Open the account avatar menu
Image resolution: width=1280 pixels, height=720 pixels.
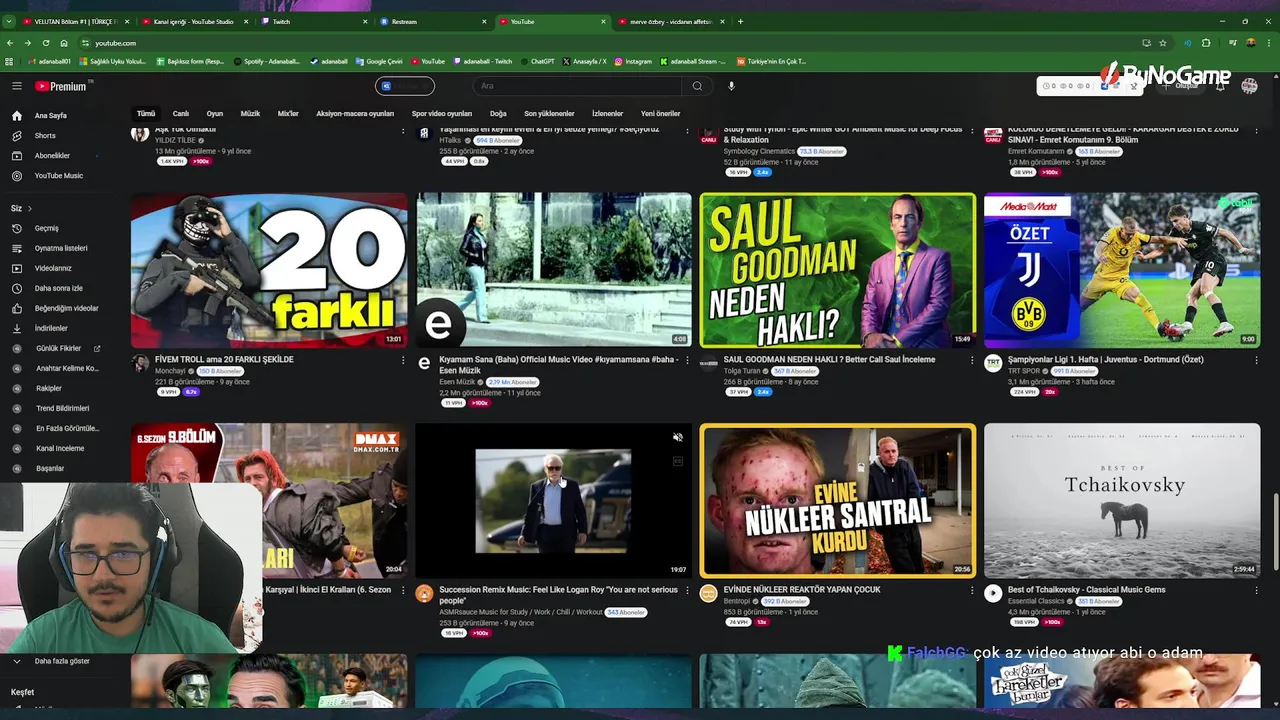[1249, 86]
